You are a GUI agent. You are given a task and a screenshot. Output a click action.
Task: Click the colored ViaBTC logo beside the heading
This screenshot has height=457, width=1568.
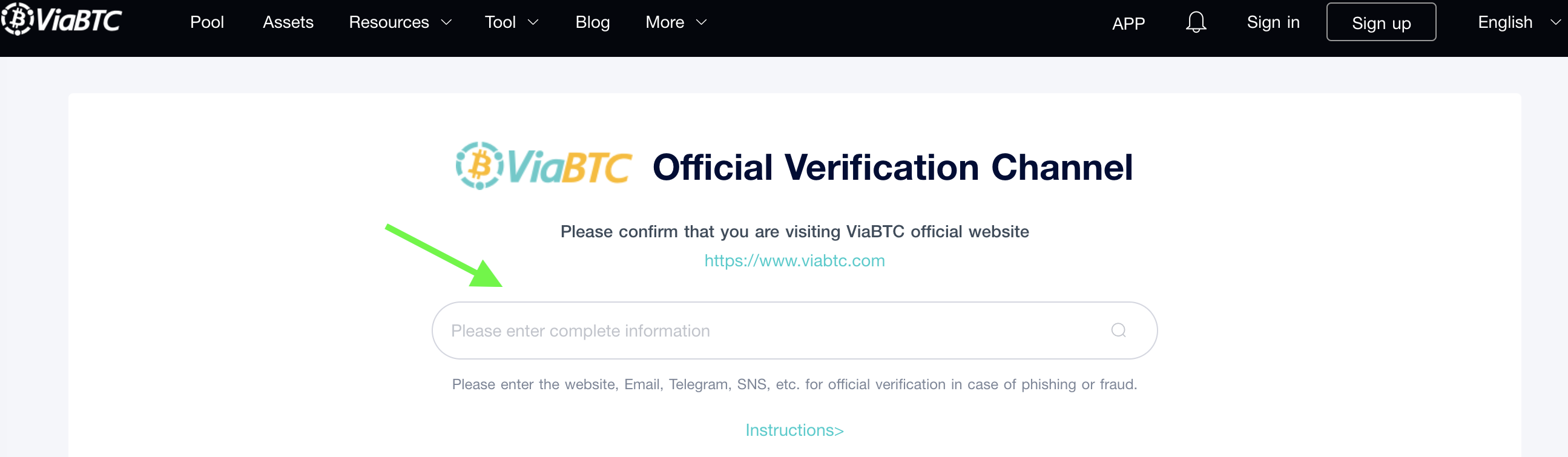(544, 166)
